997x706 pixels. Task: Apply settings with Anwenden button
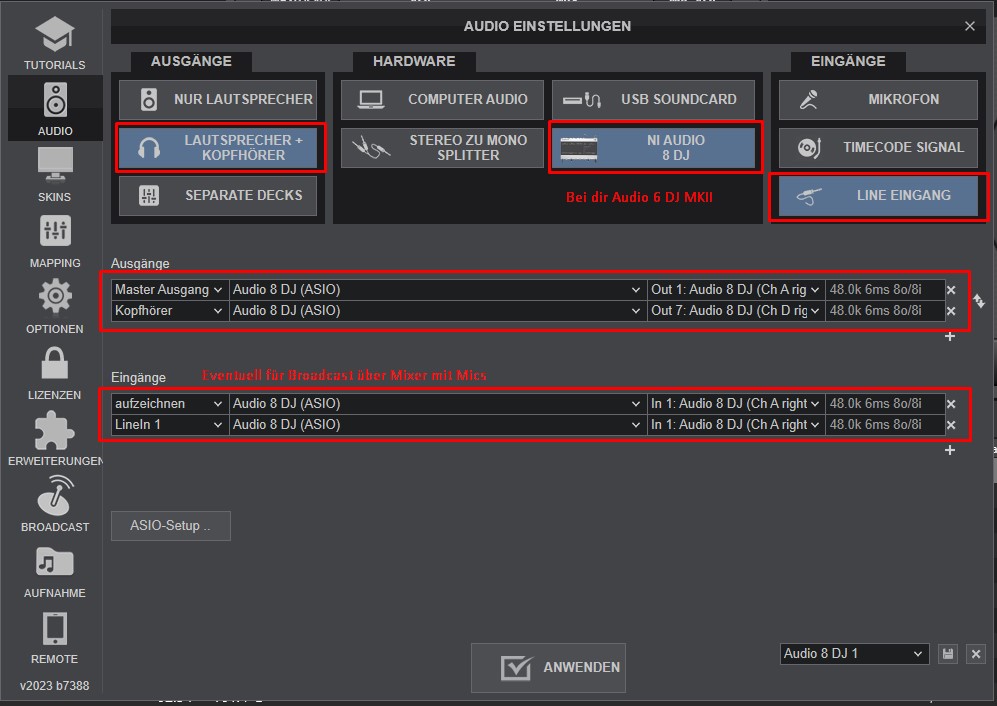(548, 667)
